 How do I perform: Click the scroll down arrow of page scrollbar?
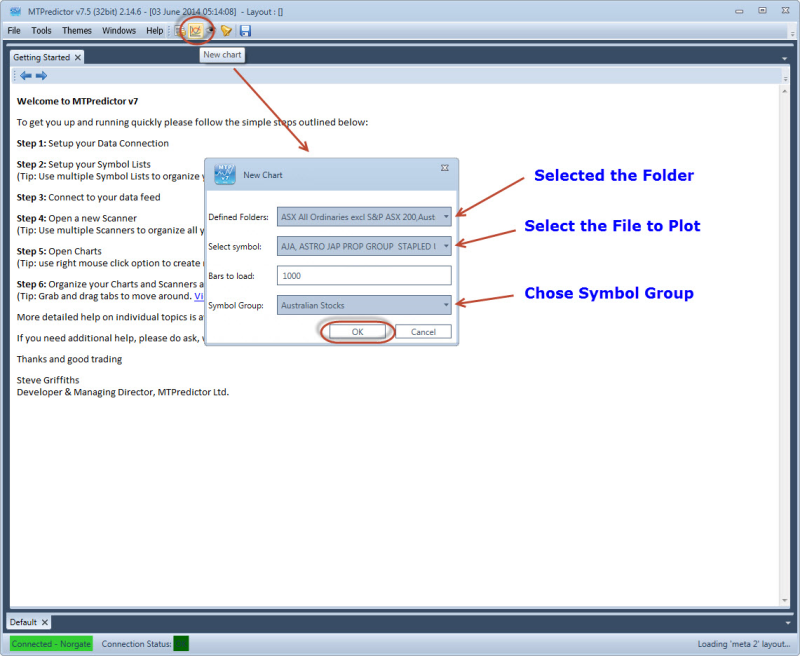[x=785, y=600]
